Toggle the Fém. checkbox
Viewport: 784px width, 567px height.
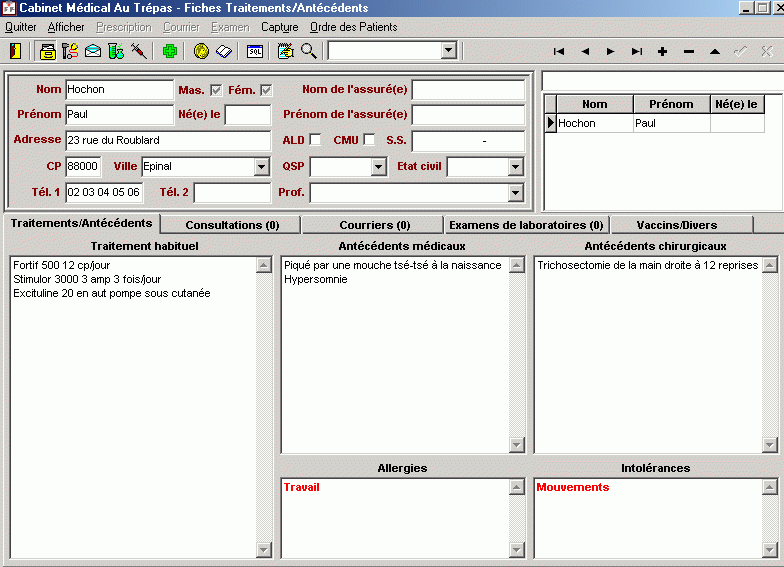click(x=266, y=90)
